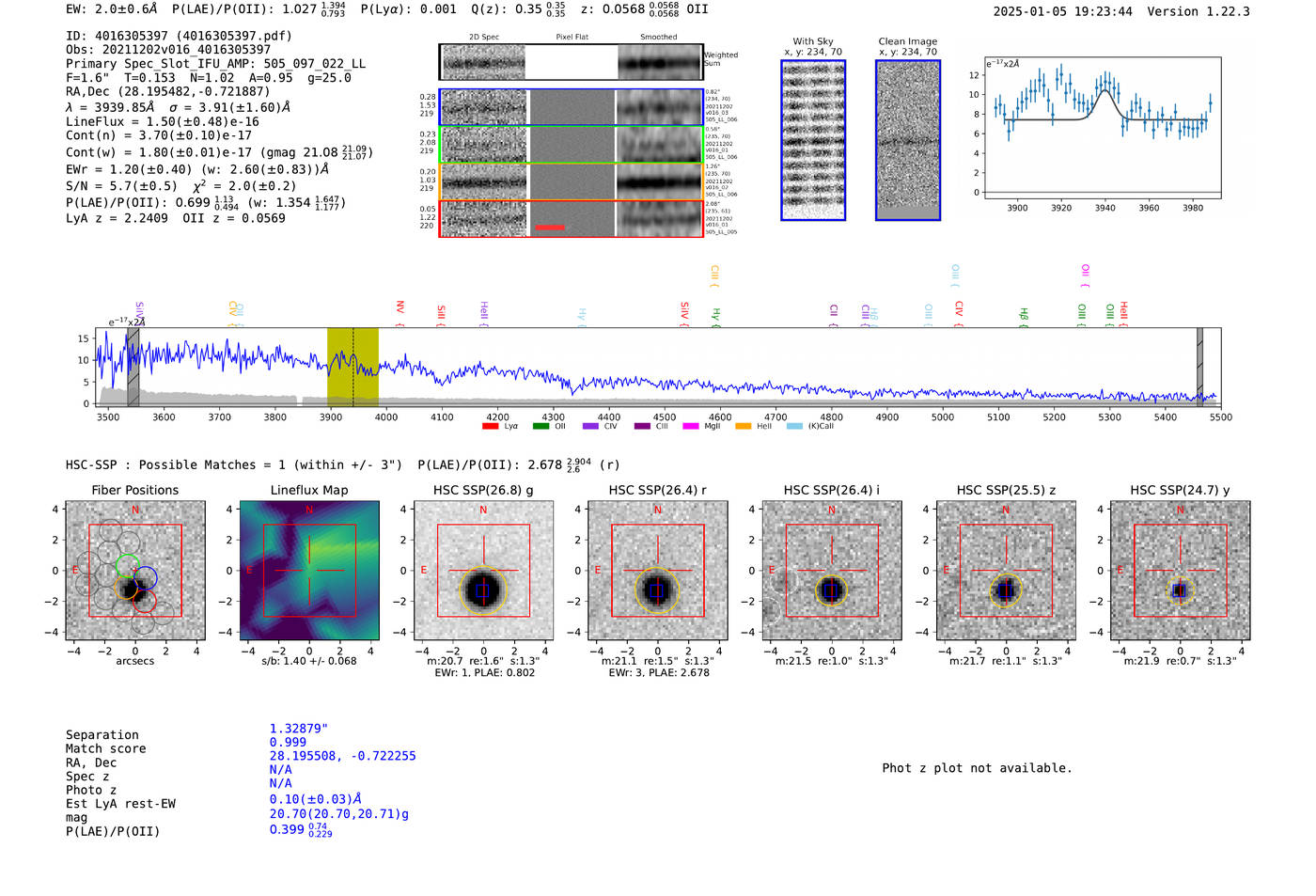Open the HSC SSP(24.7) y image

click(x=1181, y=571)
